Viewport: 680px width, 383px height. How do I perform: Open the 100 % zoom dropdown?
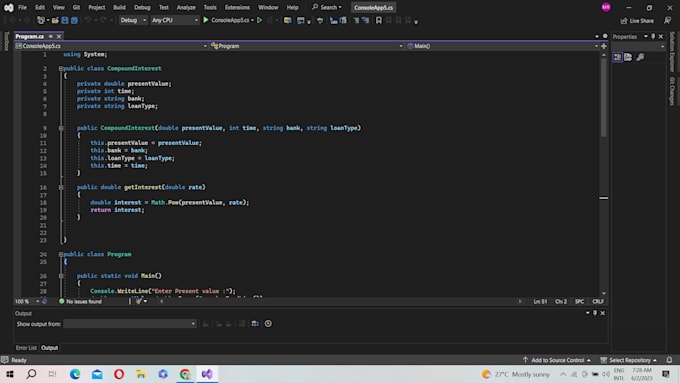[26, 301]
